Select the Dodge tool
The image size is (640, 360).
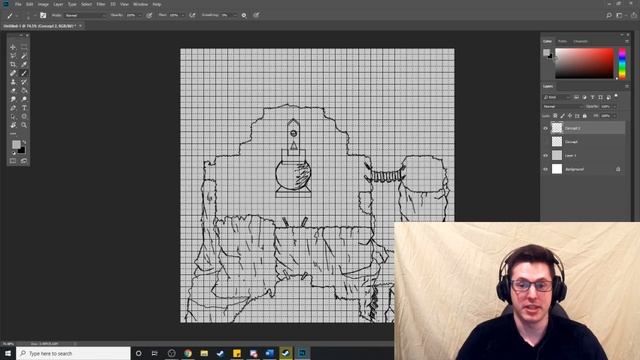tap(24, 99)
